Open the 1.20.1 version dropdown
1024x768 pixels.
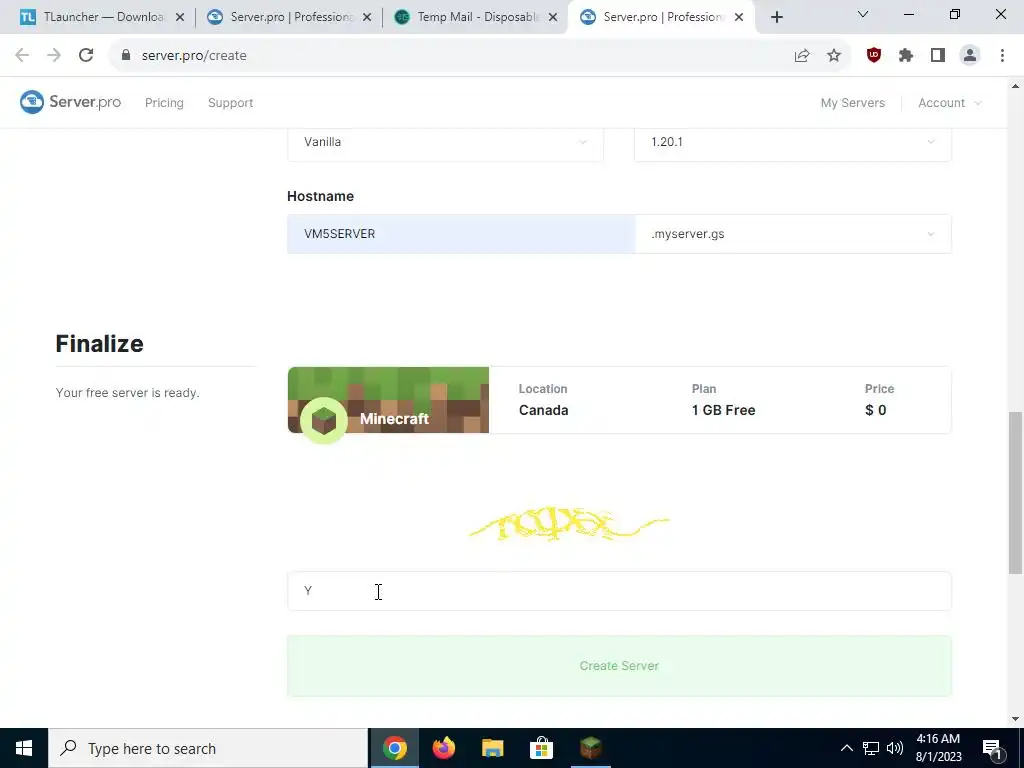[x=793, y=142]
